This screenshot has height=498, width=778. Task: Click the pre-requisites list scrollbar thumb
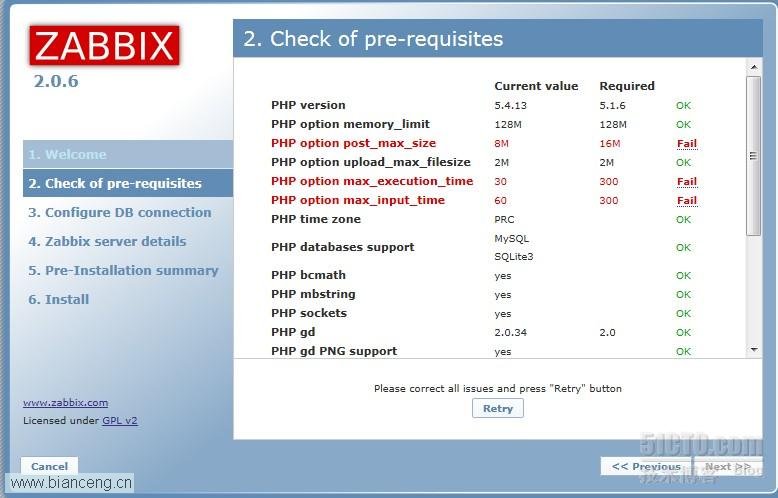pyautogui.click(x=754, y=156)
